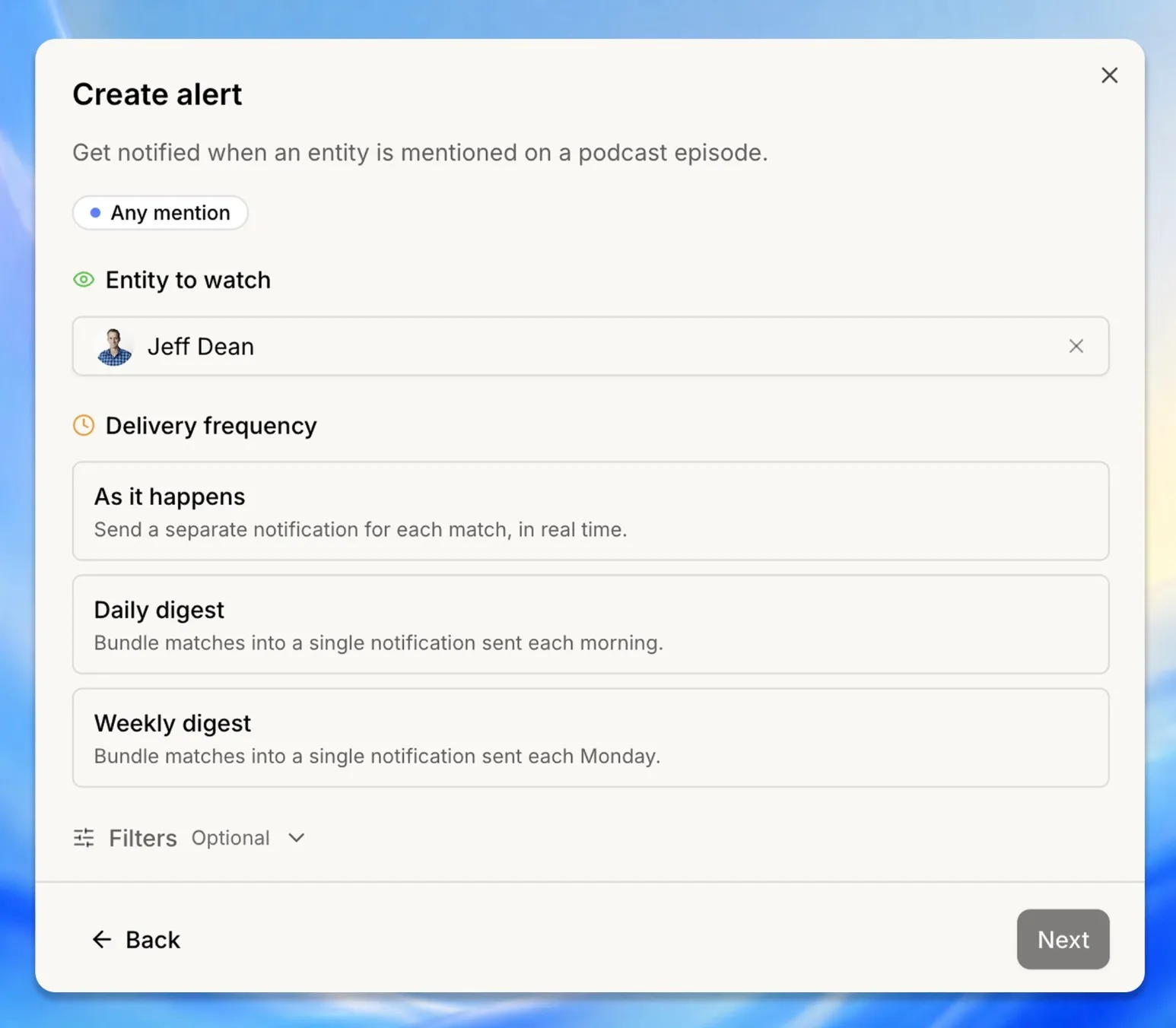Close the Create alert dialog
The image size is (1176, 1028).
tap(1109, 75)
